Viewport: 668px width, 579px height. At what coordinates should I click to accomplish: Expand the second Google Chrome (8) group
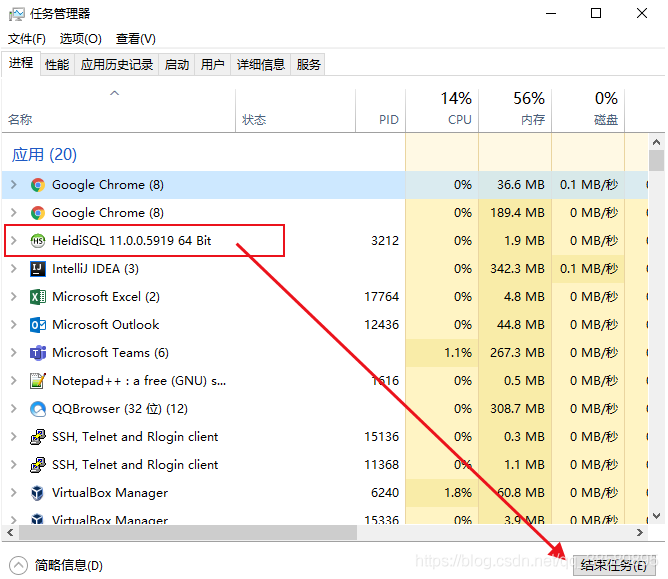point(14,213)
